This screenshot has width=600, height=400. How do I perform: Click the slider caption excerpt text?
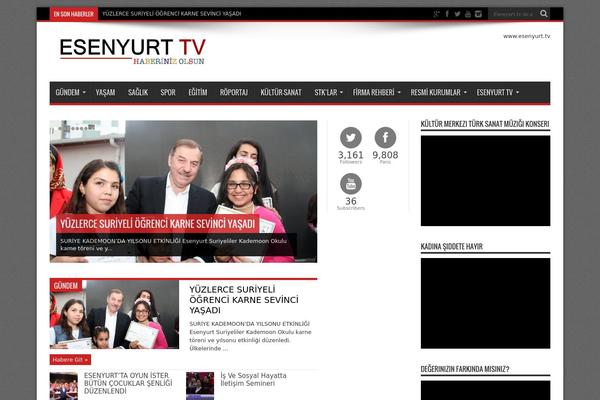point(173,245)
